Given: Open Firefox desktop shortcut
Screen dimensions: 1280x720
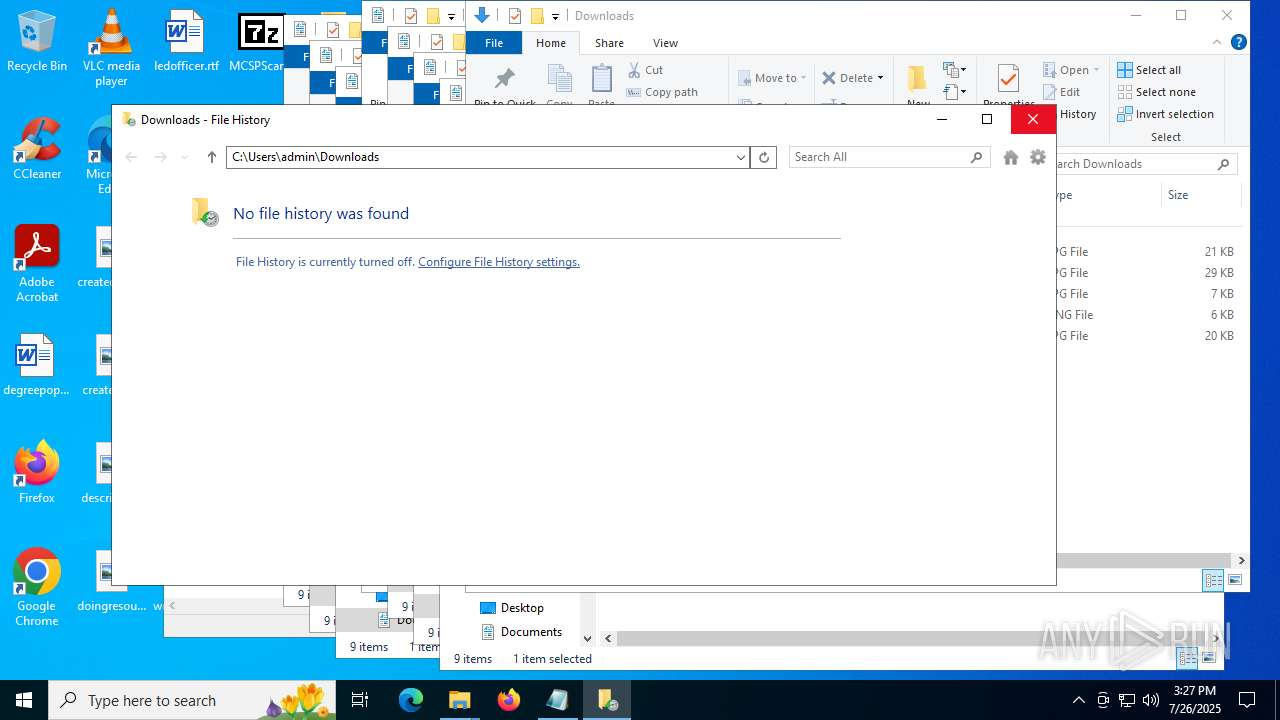Looking at the screenshot, I should pos(37,472).
